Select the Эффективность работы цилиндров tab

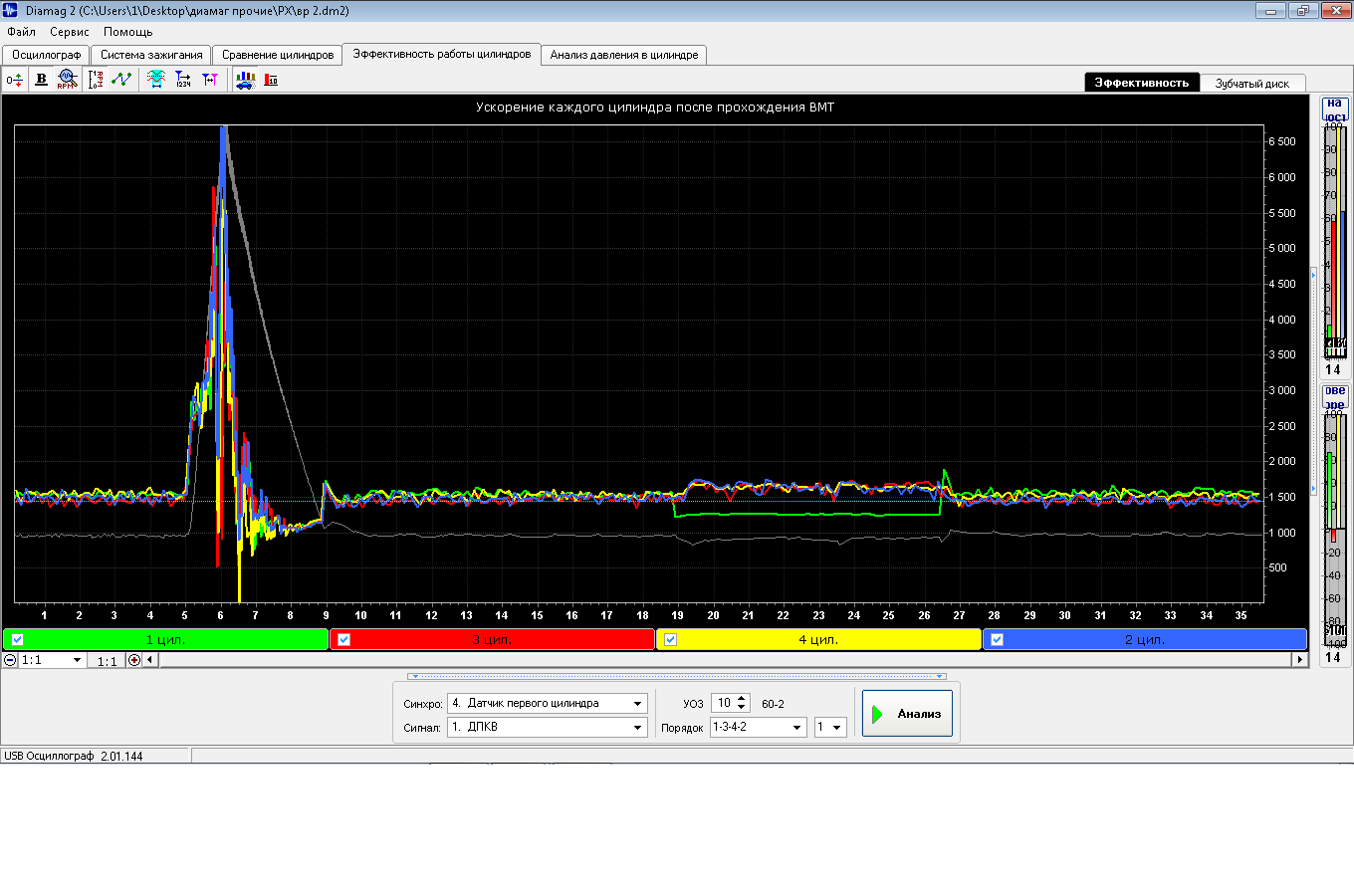(442, 54)
